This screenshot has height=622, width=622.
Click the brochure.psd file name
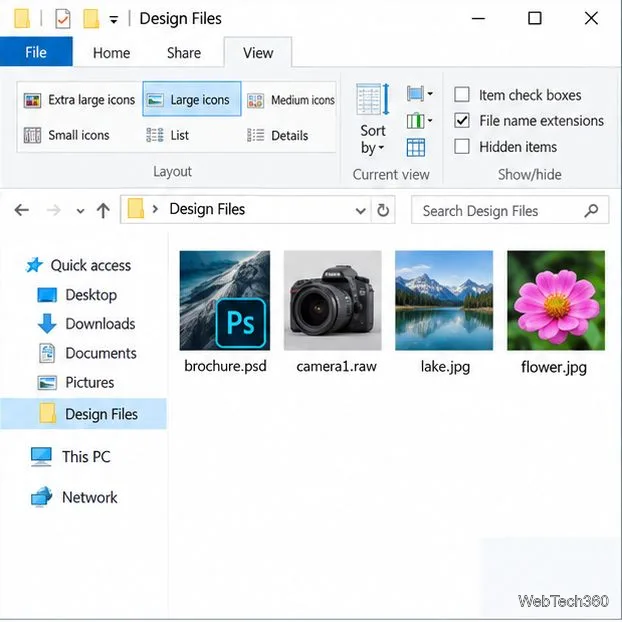225,366
